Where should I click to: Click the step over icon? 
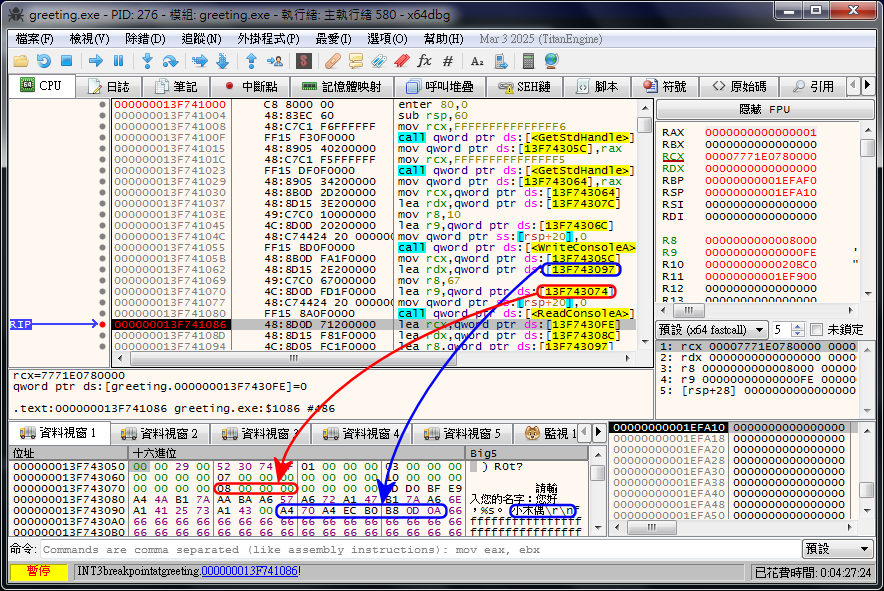pyautogui.click(x=170, y=61)
